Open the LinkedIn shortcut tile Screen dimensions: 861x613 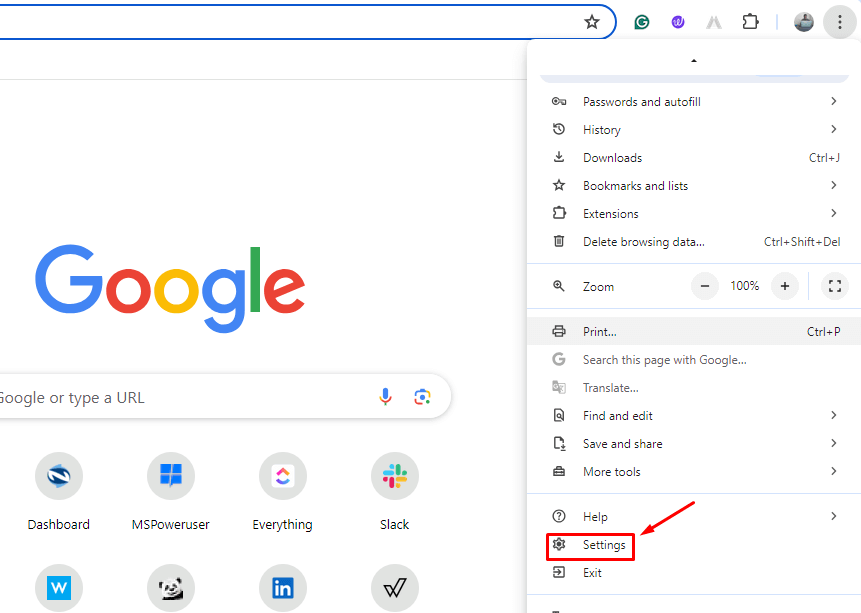point(283,588)
